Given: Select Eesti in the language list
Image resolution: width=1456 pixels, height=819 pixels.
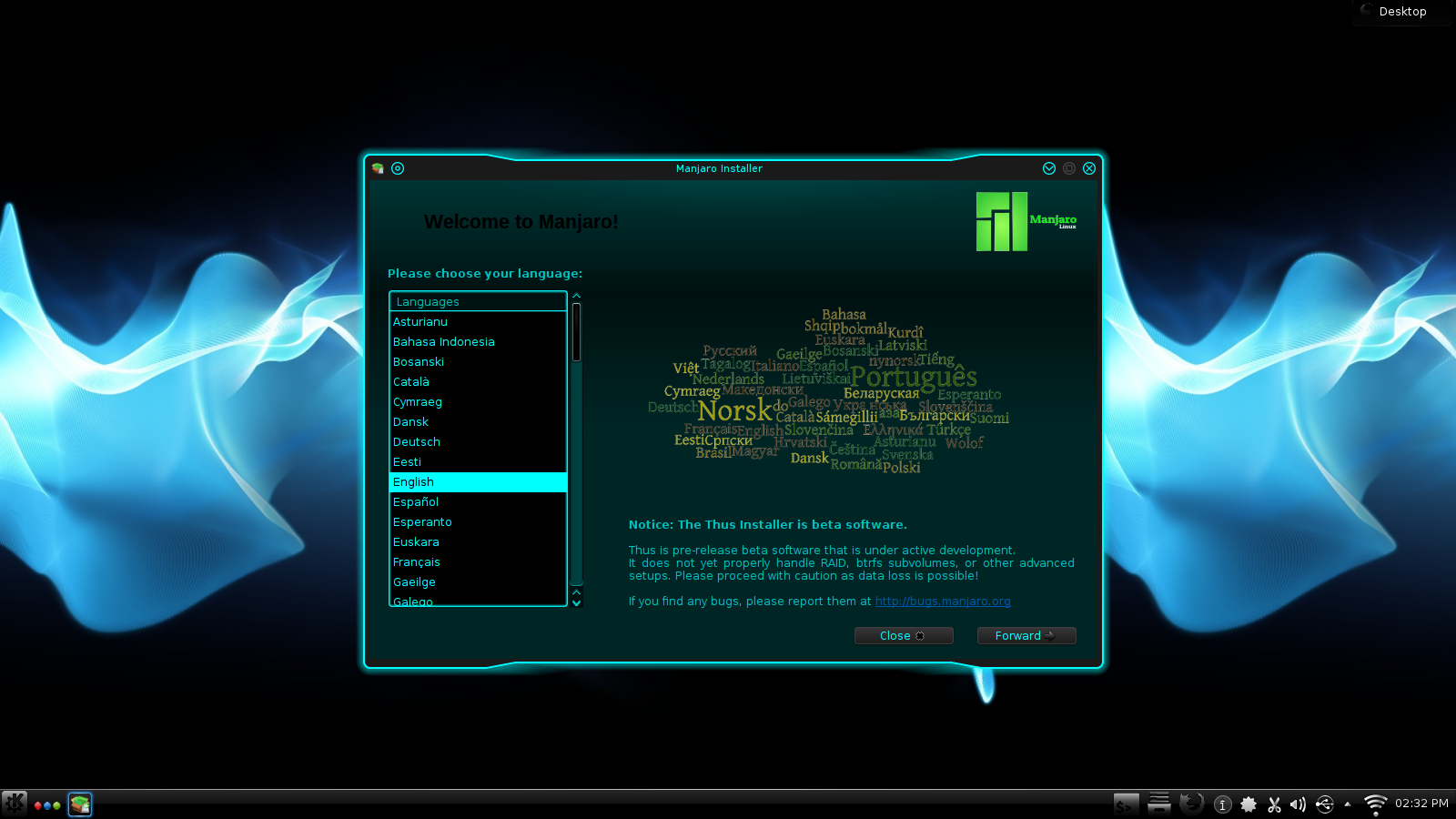Looking at the screenshot, I should coord(478,462).
